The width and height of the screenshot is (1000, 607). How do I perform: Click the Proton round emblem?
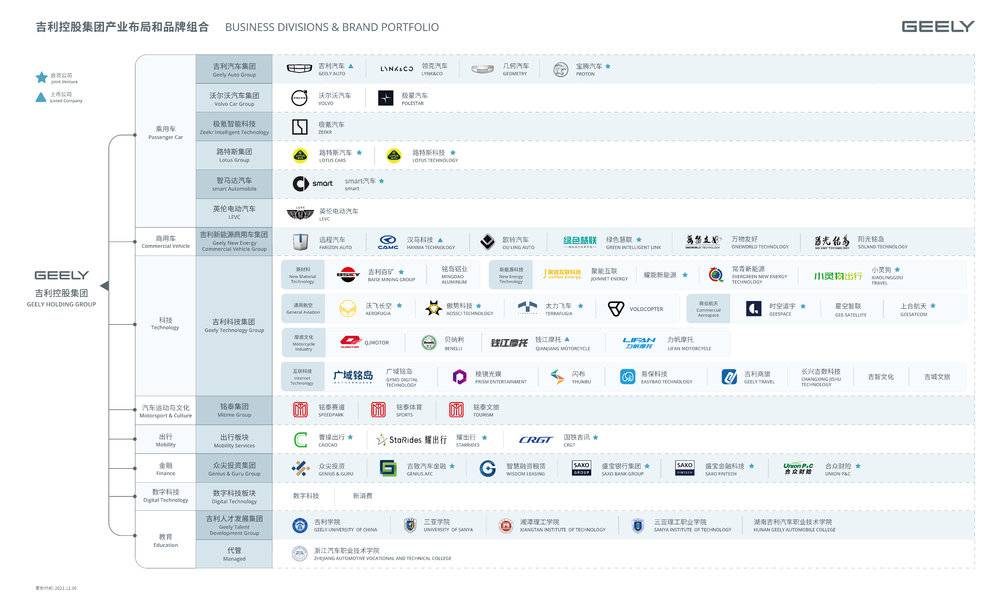[x=561, y=69]
